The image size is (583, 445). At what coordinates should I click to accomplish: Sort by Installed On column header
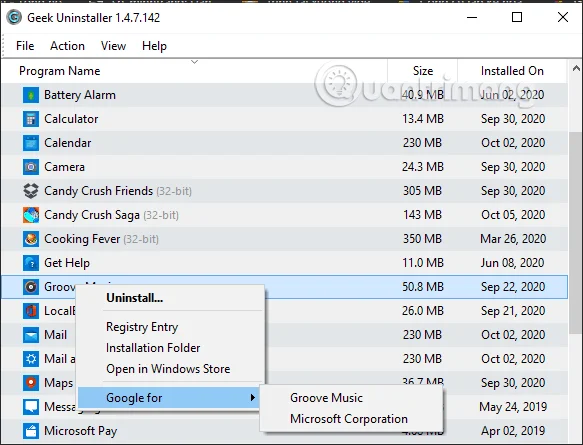512,71
